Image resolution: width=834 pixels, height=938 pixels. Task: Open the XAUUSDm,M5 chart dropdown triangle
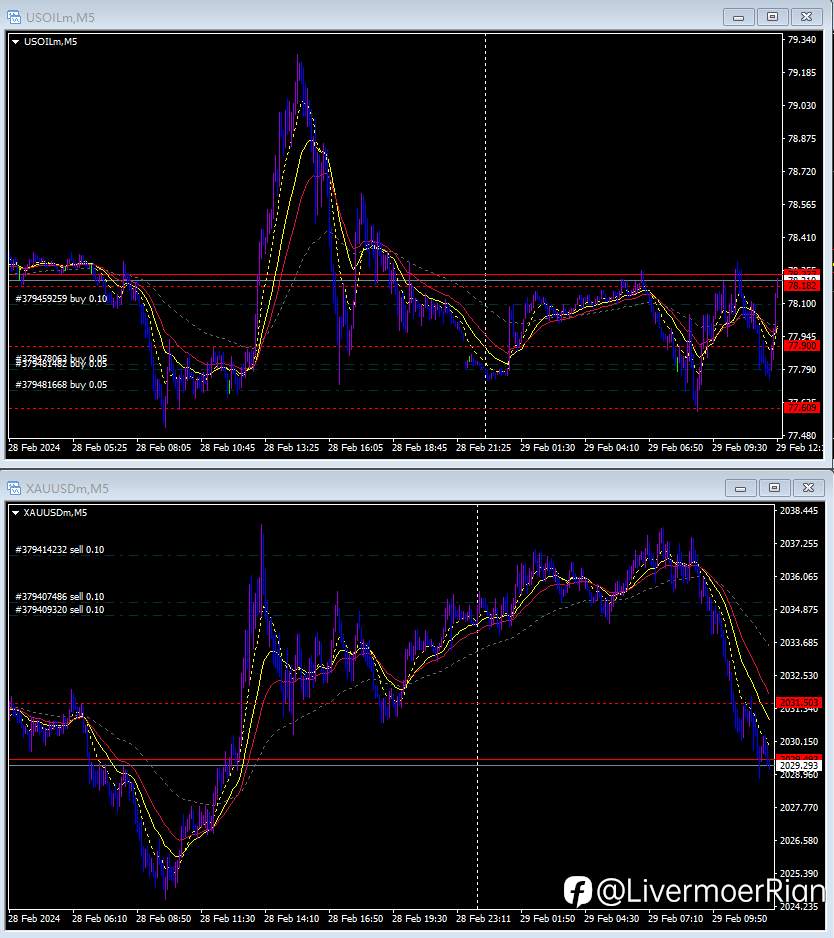16,513
